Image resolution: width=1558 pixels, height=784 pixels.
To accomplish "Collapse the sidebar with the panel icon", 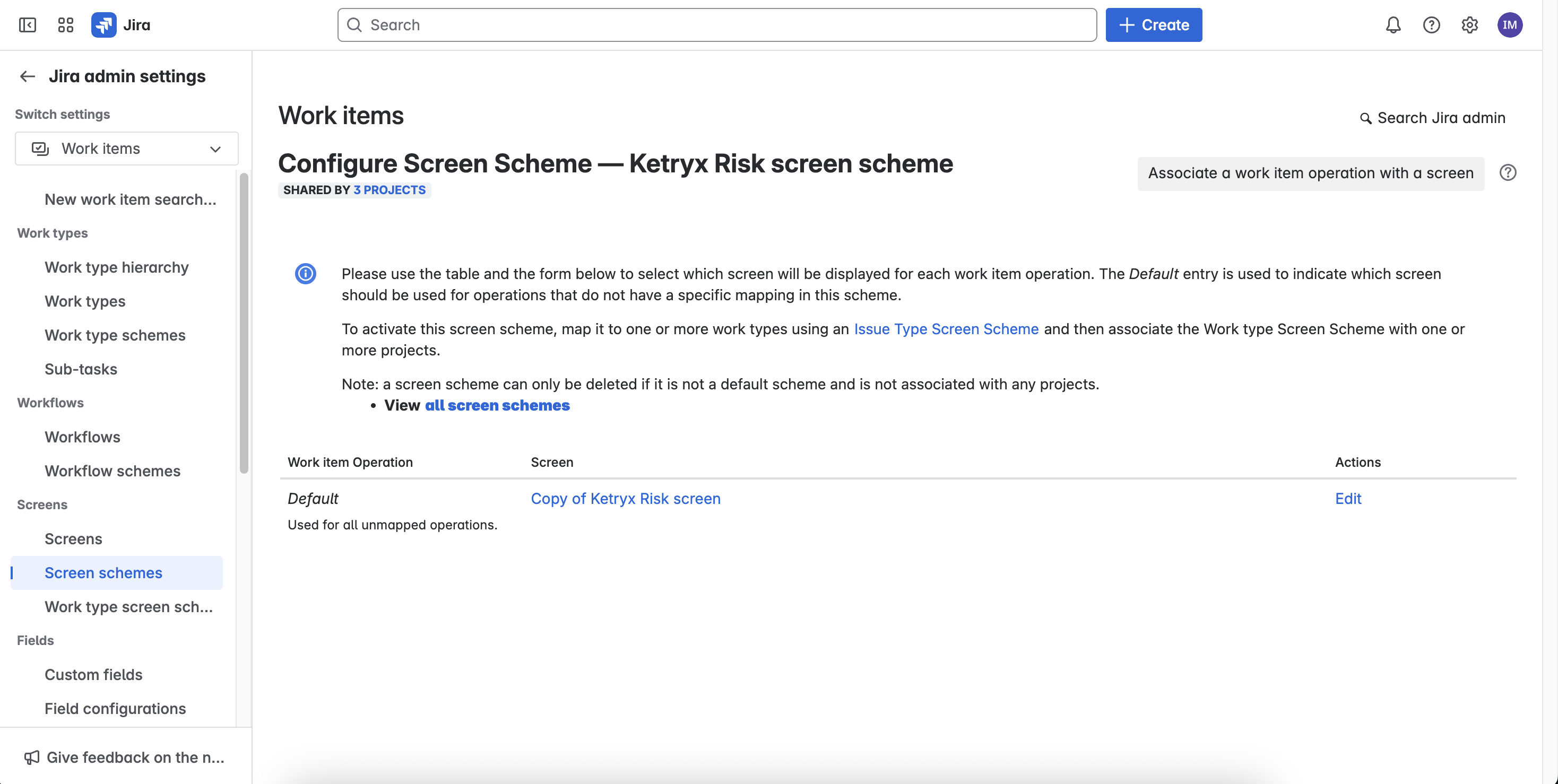I will pyautogui.click(x=28, y=25).
